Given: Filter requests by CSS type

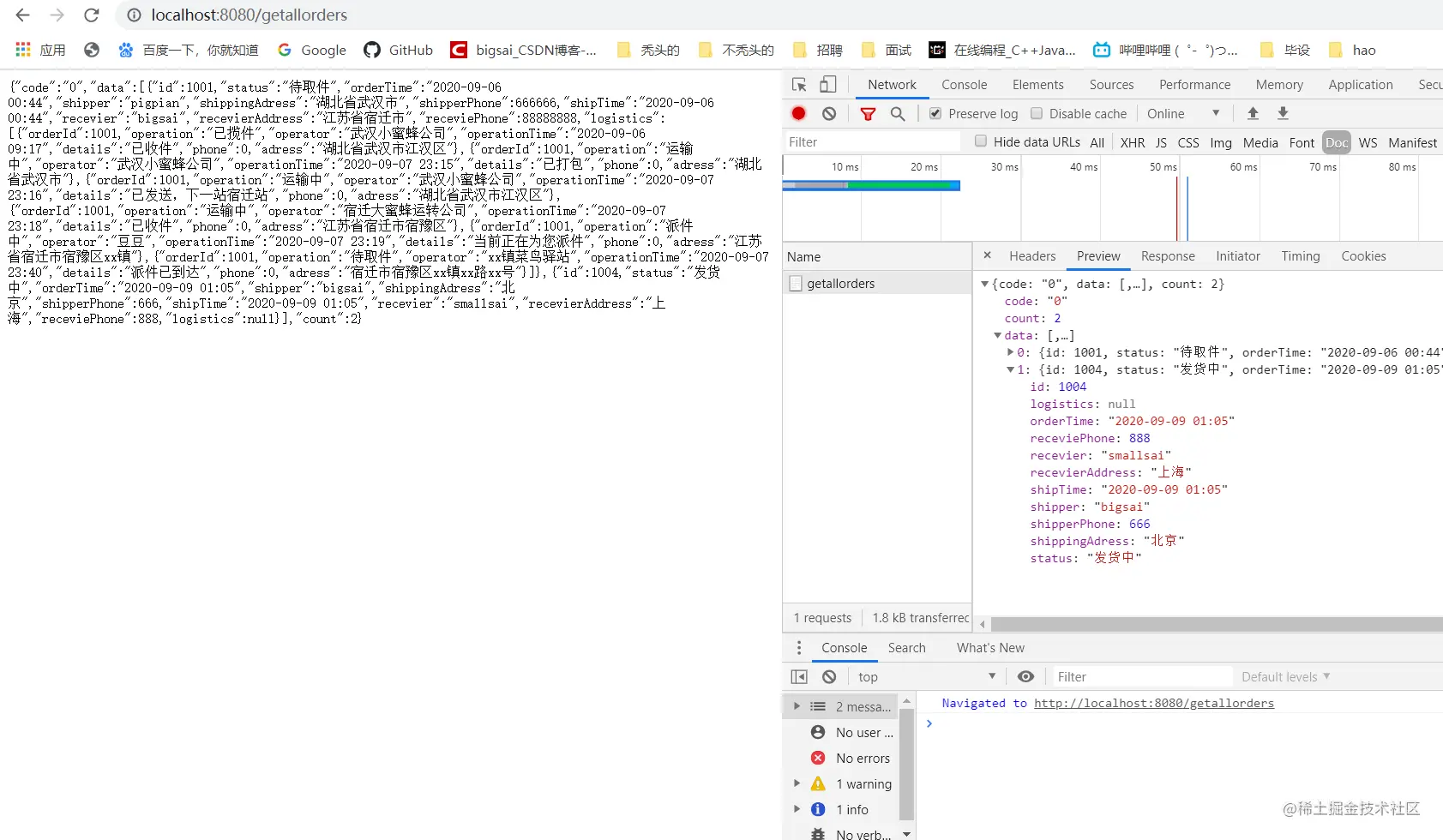Looking at the screenshot, I should click(1188, 142).
